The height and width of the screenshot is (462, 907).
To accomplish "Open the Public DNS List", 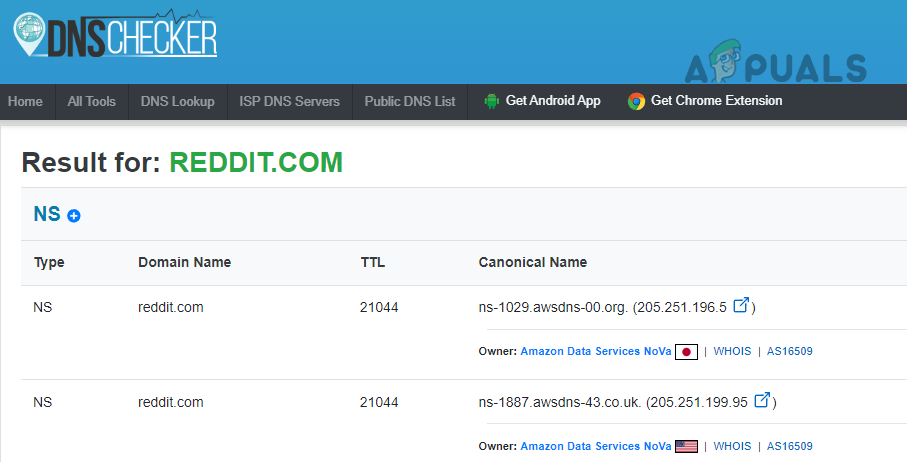I will click(410, 101).
